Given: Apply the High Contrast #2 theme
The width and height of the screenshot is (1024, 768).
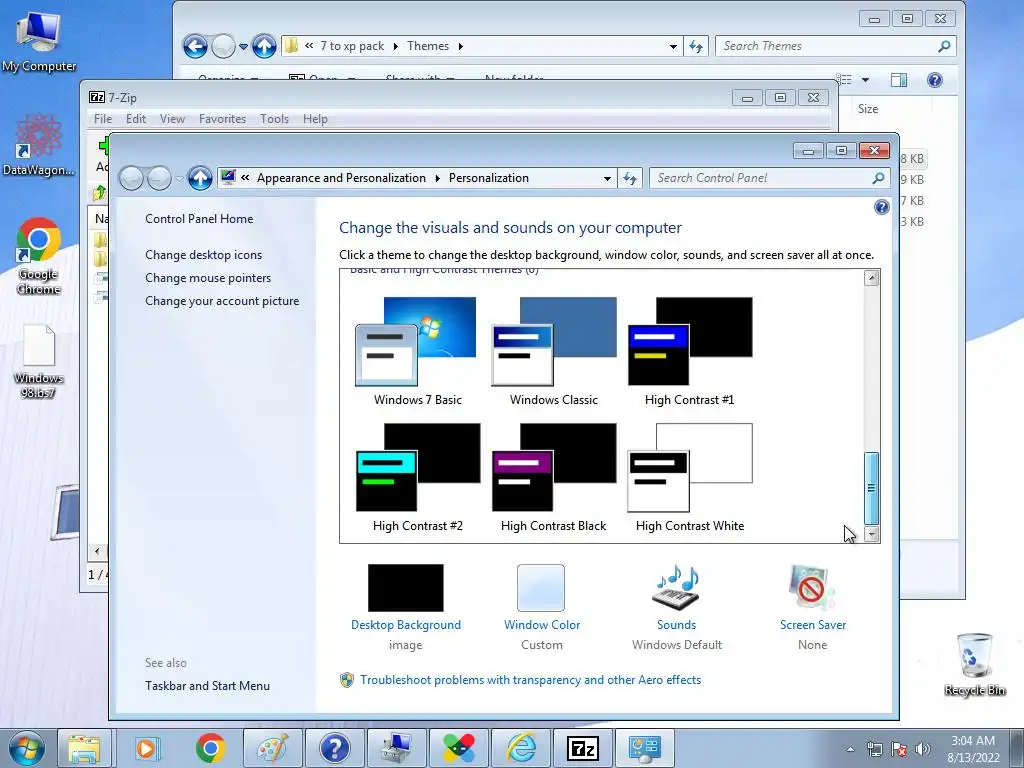Looking at the screenshot, I should click(x=417, y=477).
